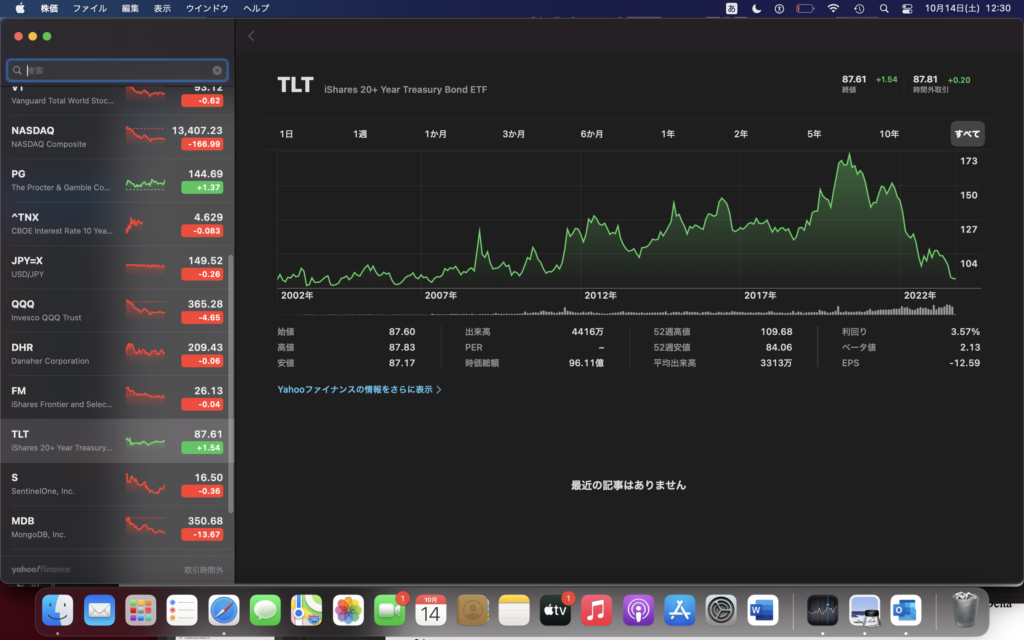This screenshot has width=1024, height=640.
Task: Open the 表示 menu in menu bar
Action: pyautogui.click(x=162, y=8)
